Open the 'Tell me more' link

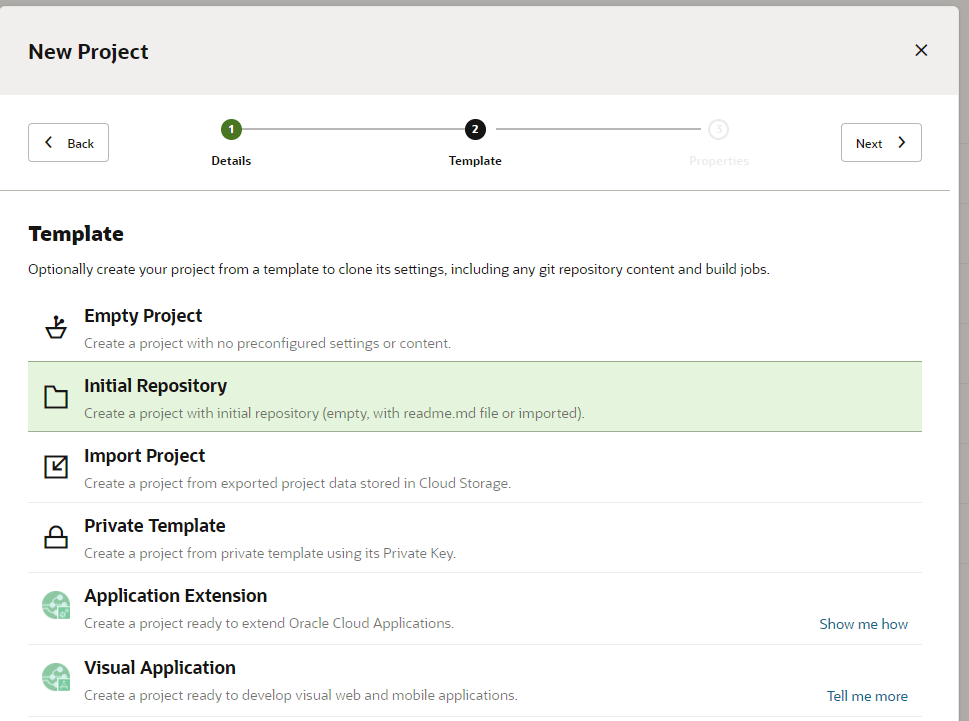(x=867, y=696)
